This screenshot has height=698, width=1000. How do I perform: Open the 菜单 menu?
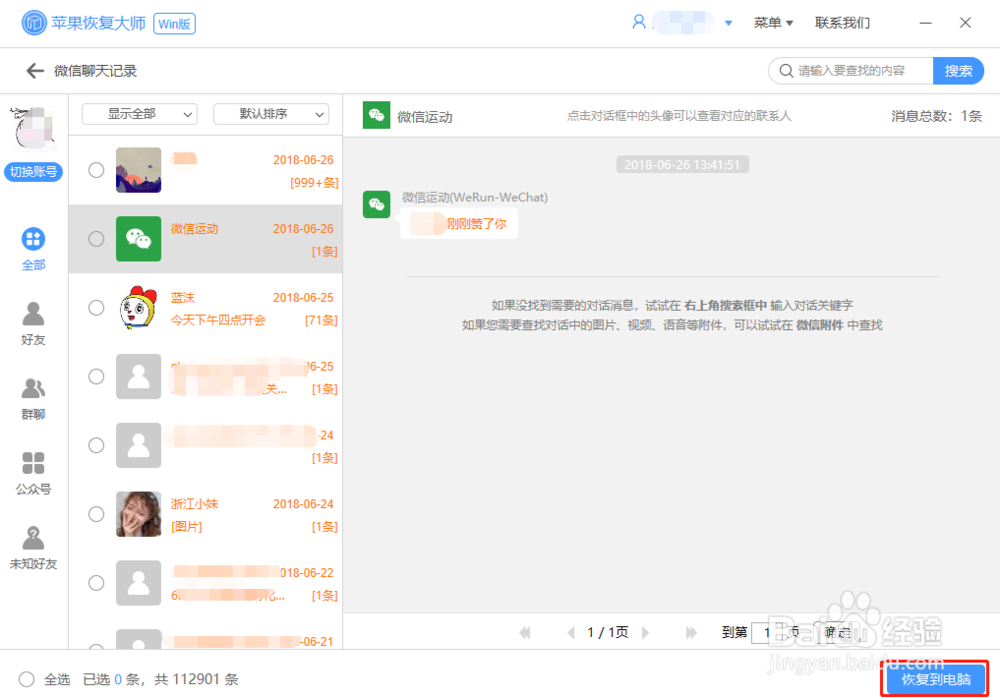pos(773,23)
